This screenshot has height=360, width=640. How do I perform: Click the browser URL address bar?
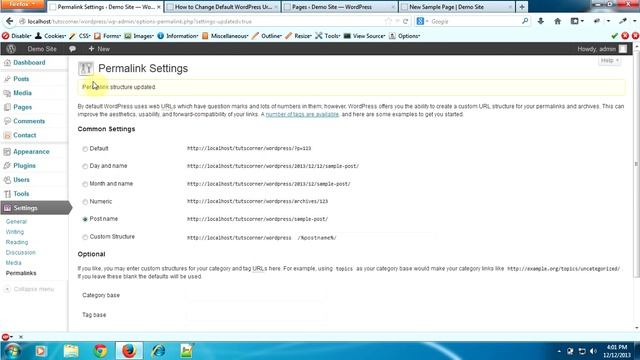tap(204, 21)
